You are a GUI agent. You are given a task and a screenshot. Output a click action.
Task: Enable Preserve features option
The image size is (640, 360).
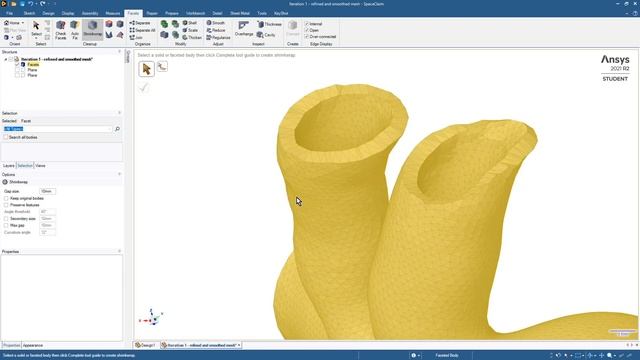[6, 205]
